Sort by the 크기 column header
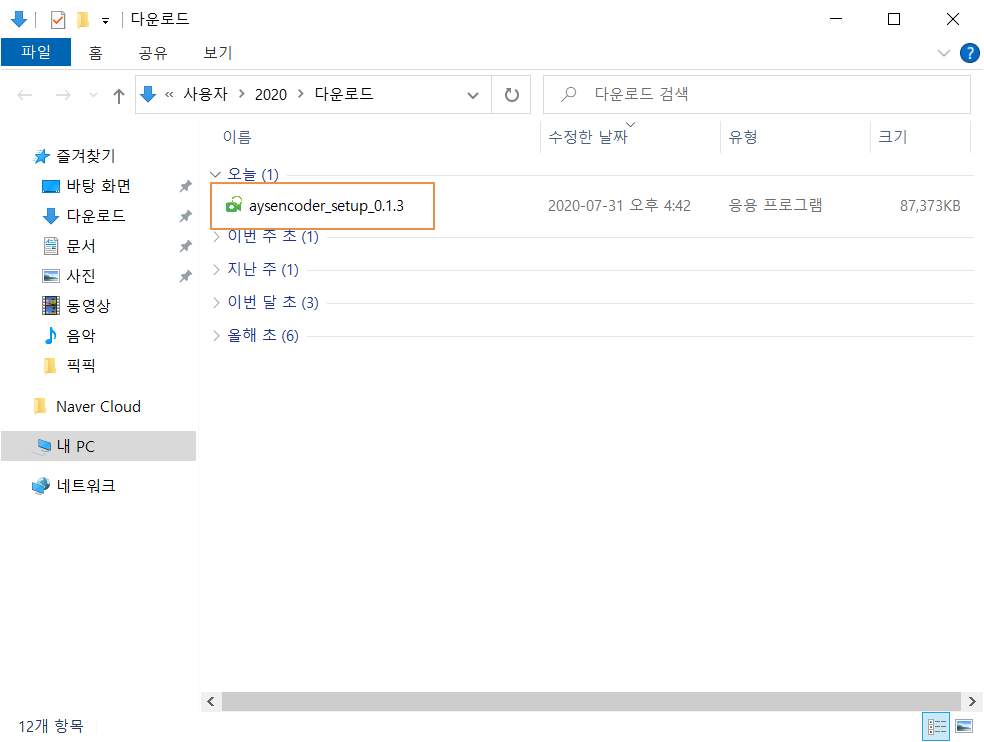984x742 pixels. pos(892,137)
